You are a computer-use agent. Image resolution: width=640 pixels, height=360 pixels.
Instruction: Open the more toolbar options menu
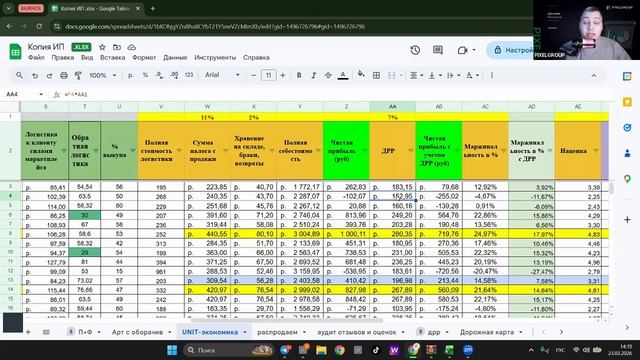pos(492,75)
